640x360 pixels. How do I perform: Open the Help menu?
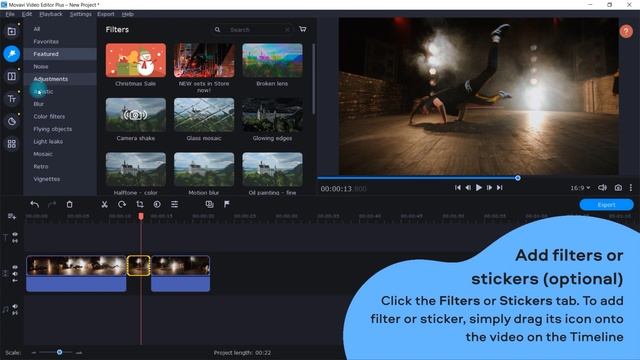[127, 14]
